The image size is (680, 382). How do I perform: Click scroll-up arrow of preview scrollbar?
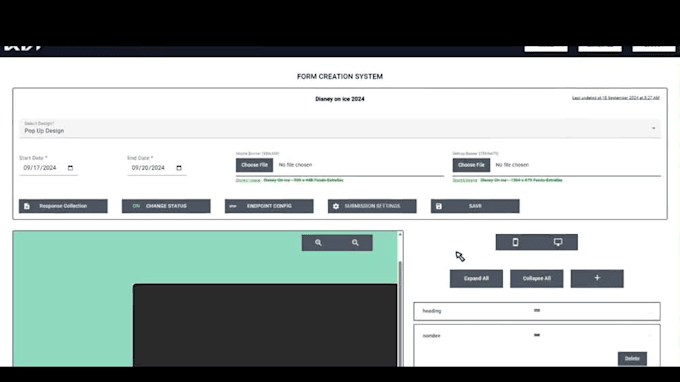400,235
